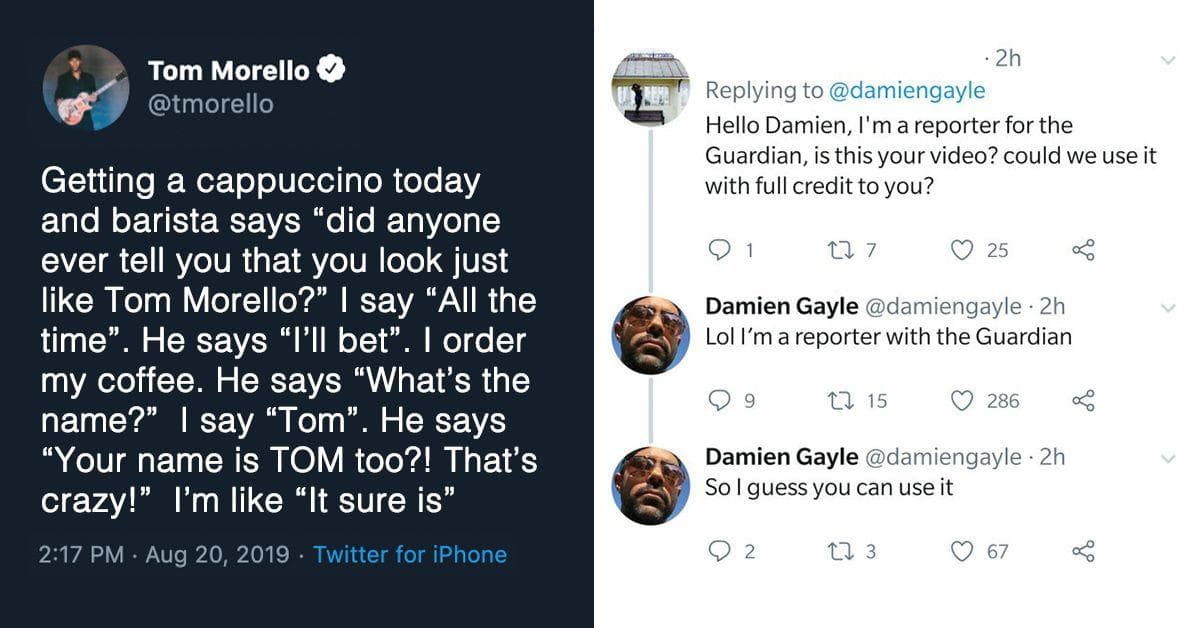Like the tweet with 67 likes
This screenshot has height=628, width=1199.
pos(962,551)
